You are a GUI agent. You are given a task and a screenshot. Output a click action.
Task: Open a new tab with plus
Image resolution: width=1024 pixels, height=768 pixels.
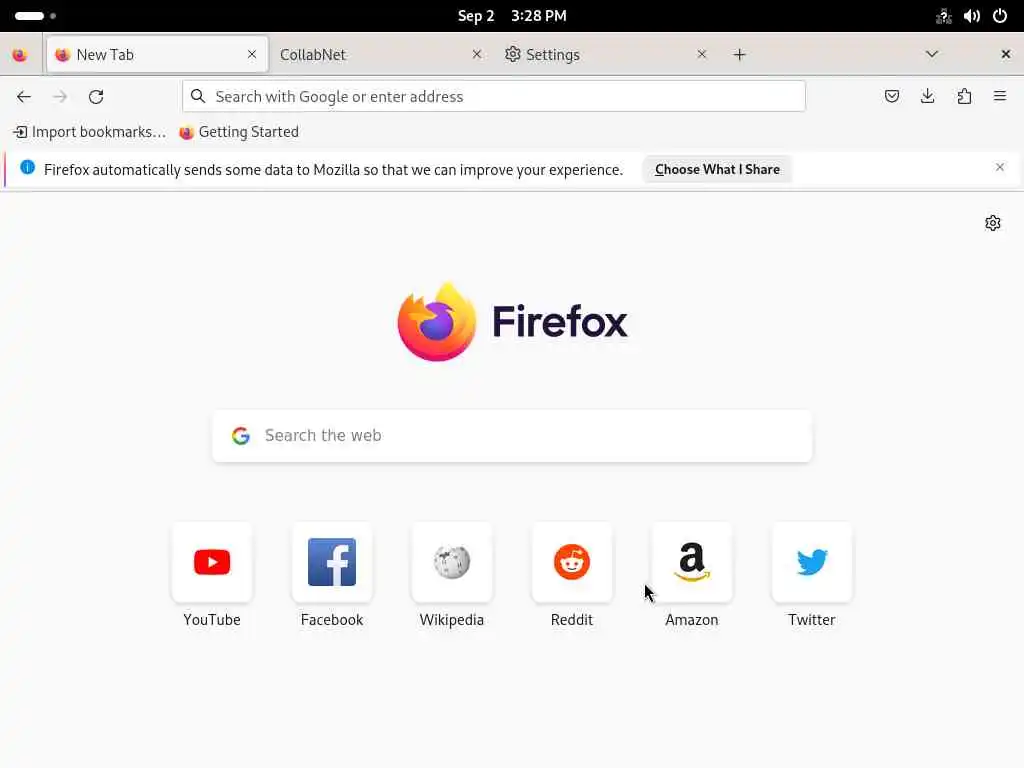(x=739, y=55)
